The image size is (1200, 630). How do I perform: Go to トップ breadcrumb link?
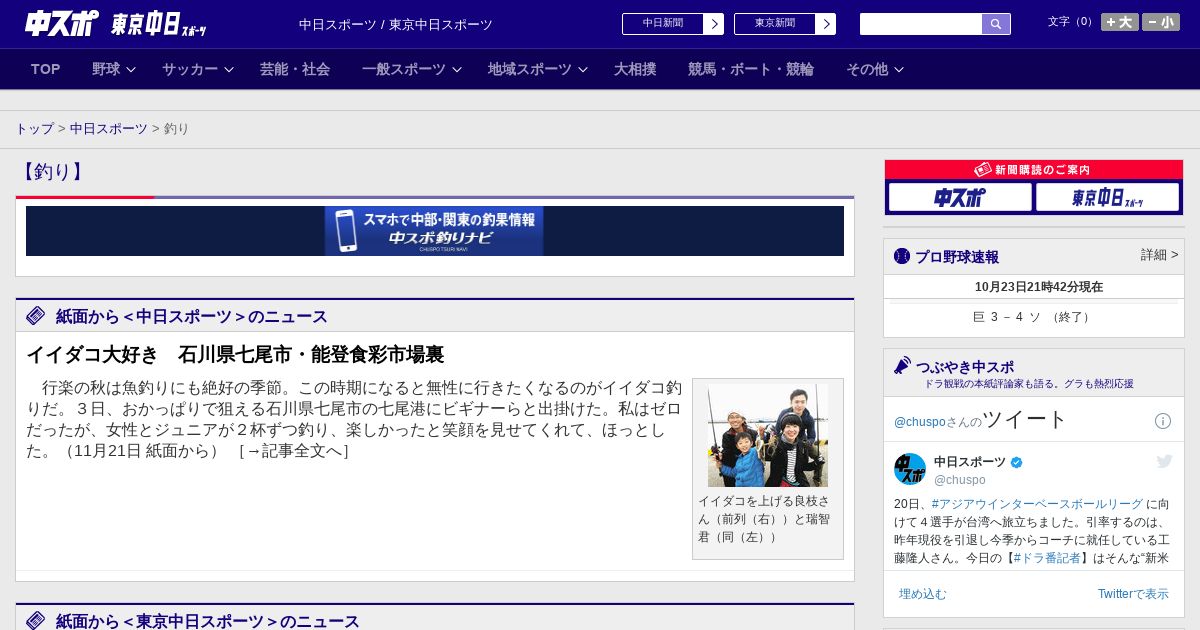(35, 129)
